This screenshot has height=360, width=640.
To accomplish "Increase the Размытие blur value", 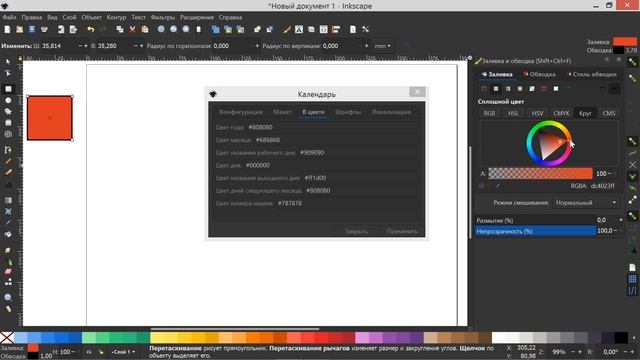I will 621,220.
